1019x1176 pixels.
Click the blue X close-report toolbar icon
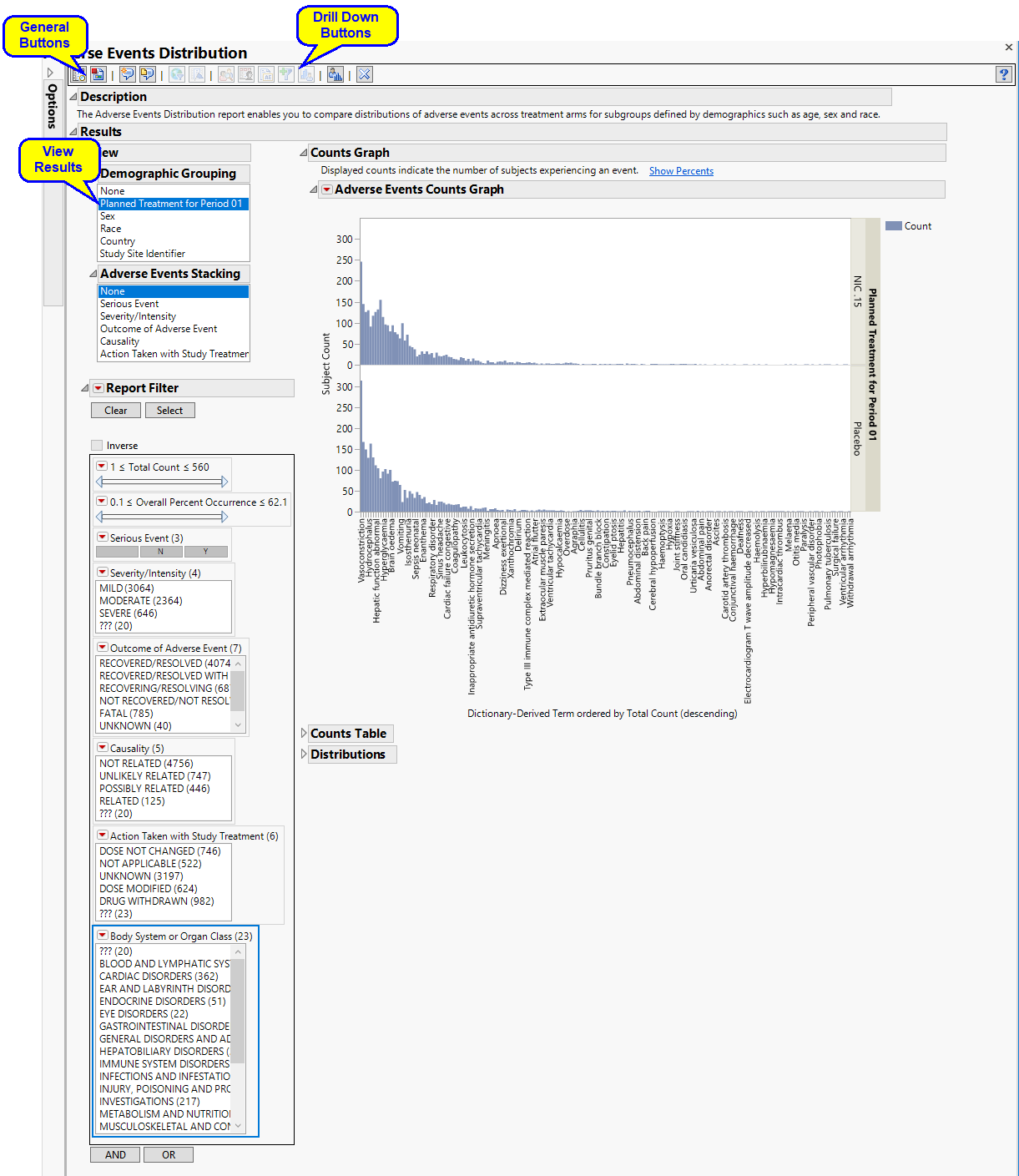pos(365,74)
